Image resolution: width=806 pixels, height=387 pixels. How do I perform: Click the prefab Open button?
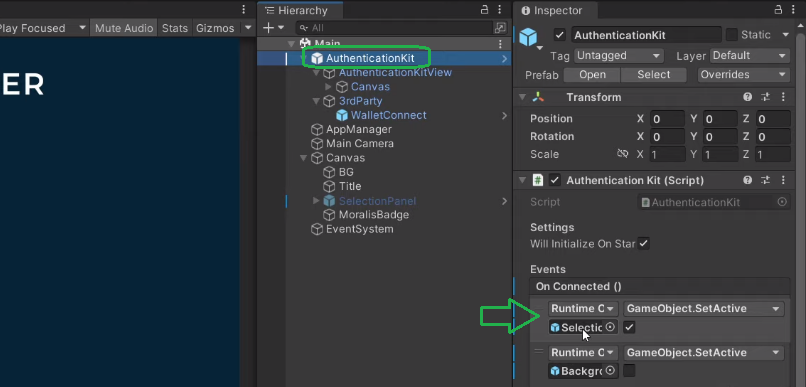click(592, 75)
